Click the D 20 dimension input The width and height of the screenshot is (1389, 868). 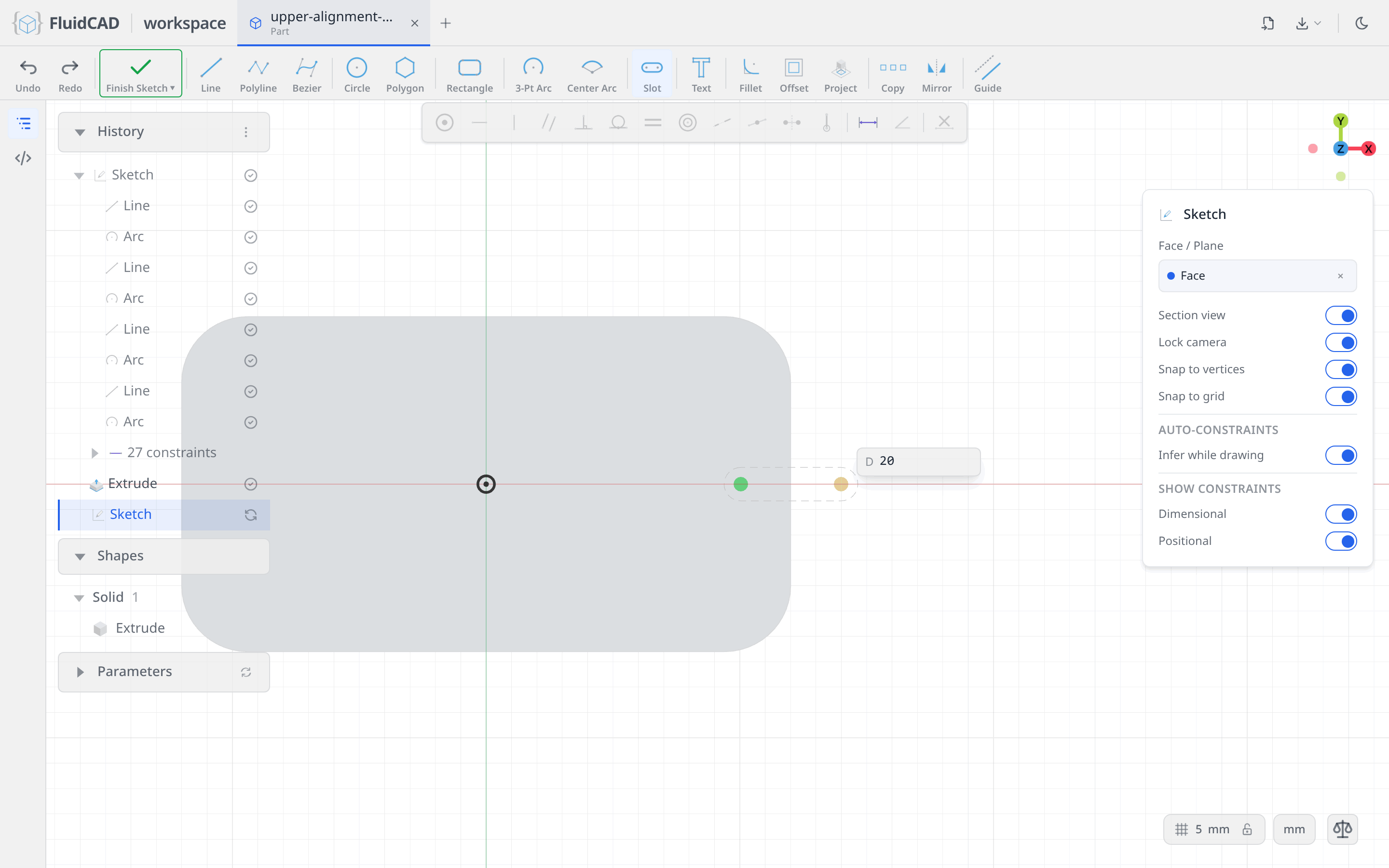pyautogui.click(x=918, y=461)
